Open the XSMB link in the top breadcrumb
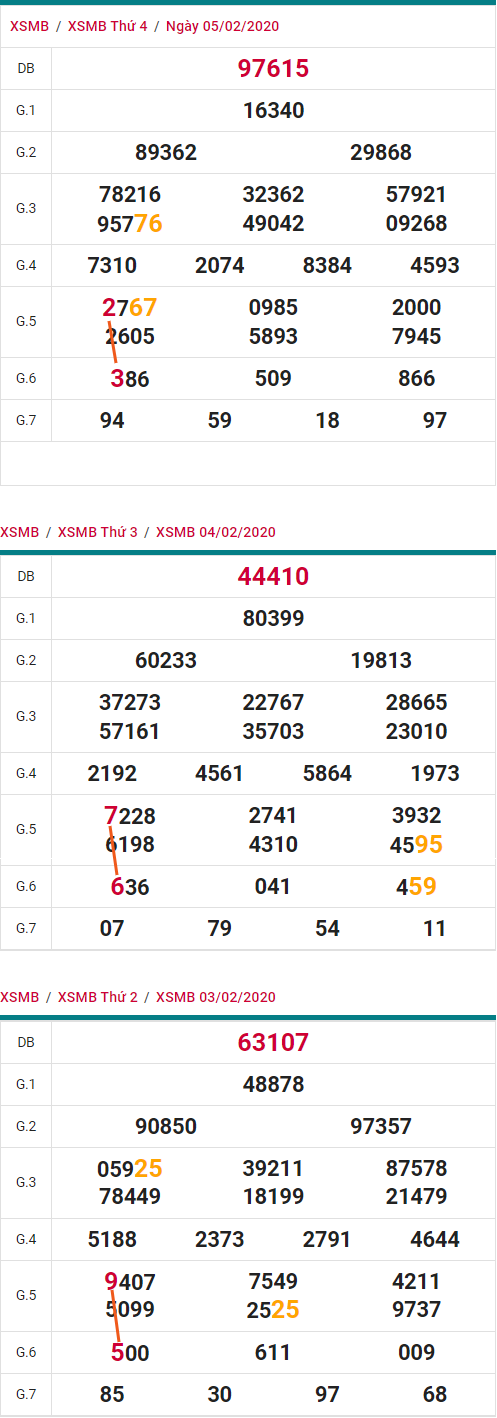Image resolution: width=497 pixels, height=1418 pixels. 27,26
